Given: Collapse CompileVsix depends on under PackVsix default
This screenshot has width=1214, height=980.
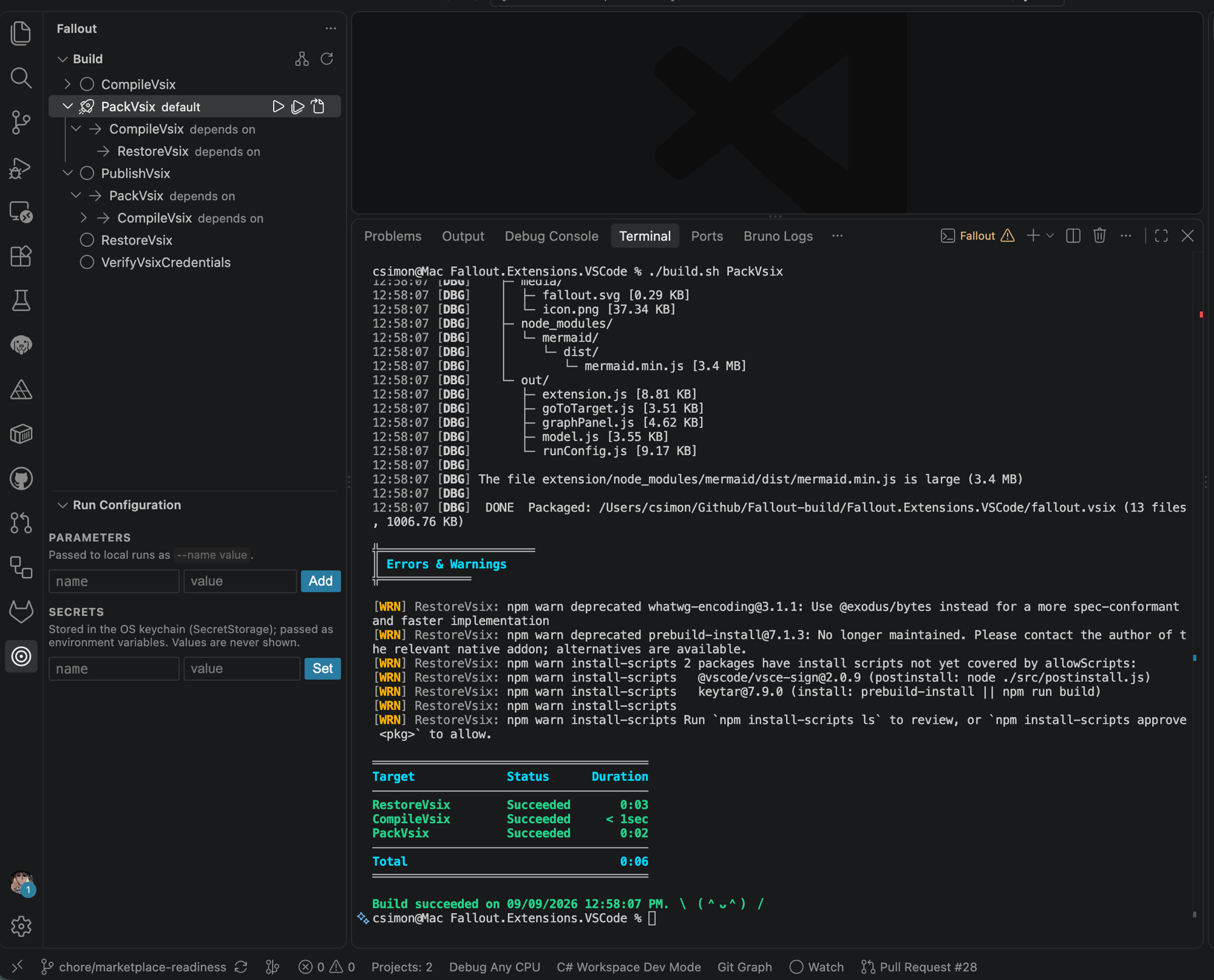Looking at the screenshot, I should [76, 129].
